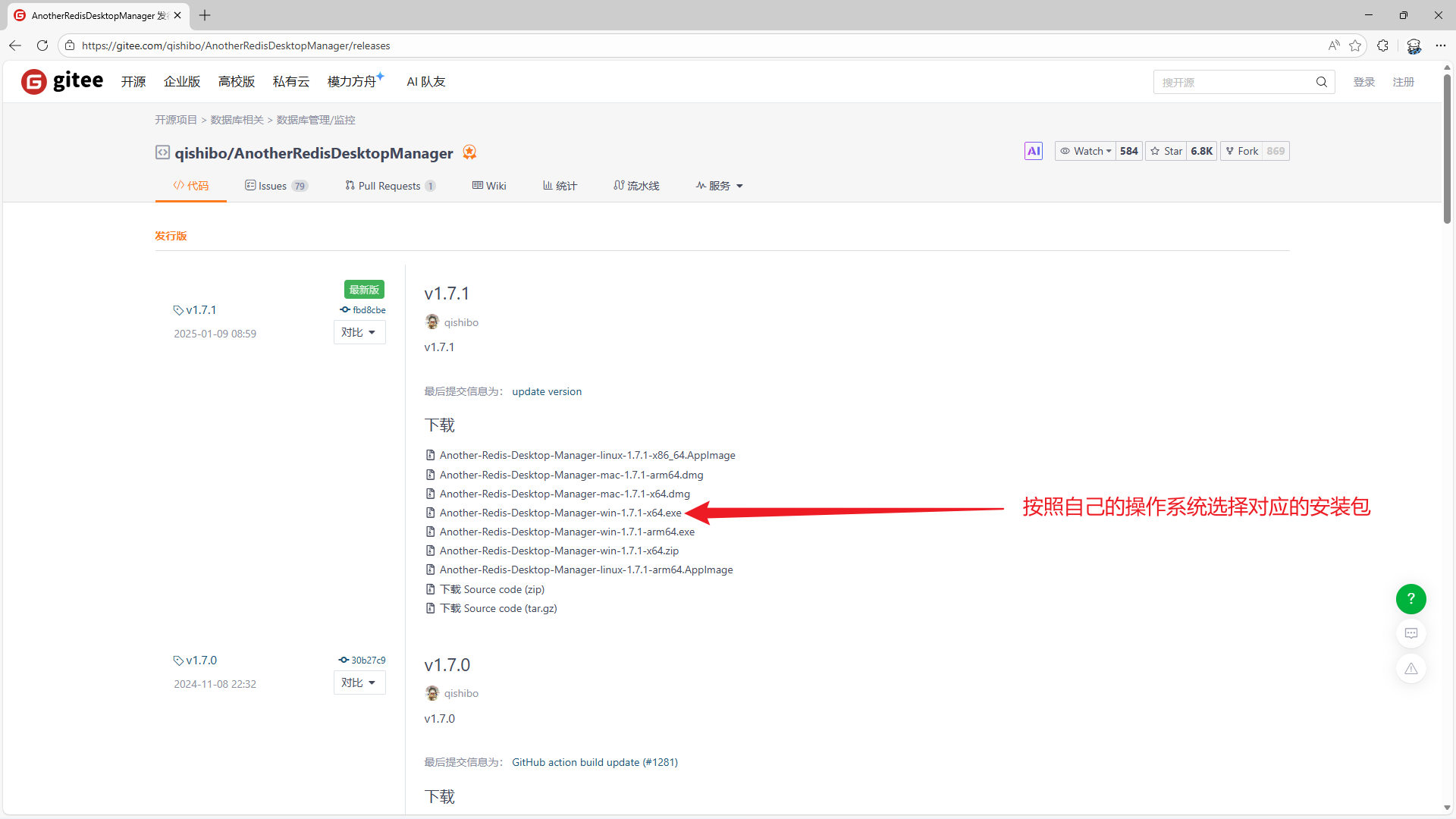Add page to favorites star icon
The height and width of the screenshot is (819, 1456).
(1355, 45)
